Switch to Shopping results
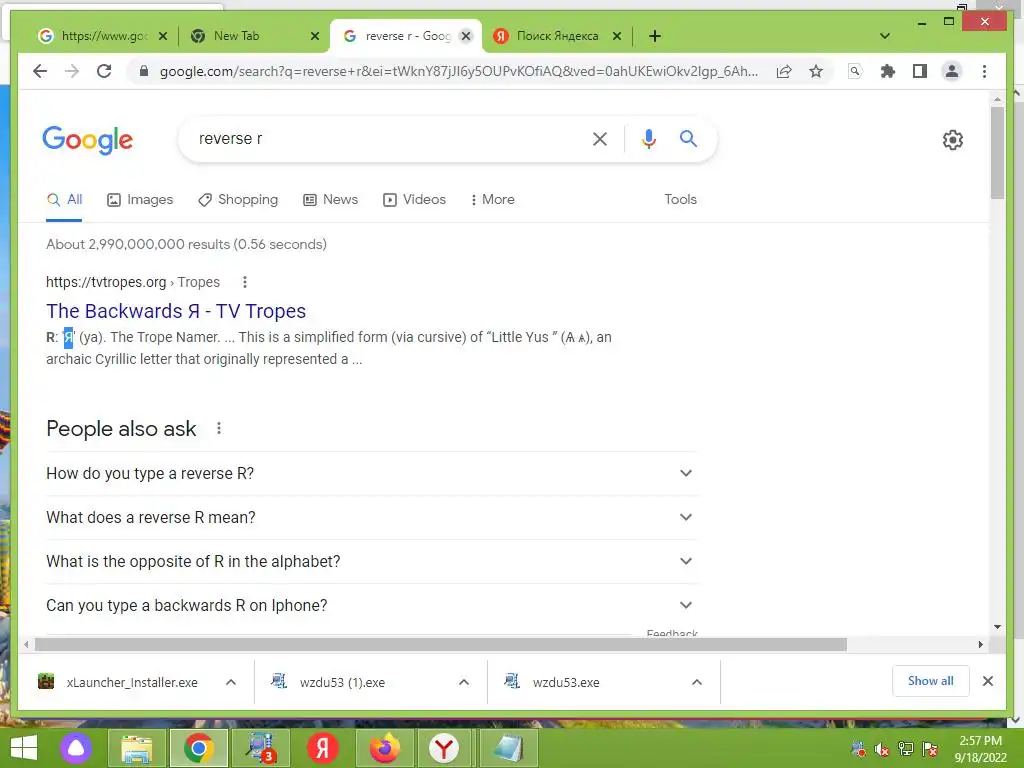This screenshot has width=1024, height=768. tap(238, 200)
